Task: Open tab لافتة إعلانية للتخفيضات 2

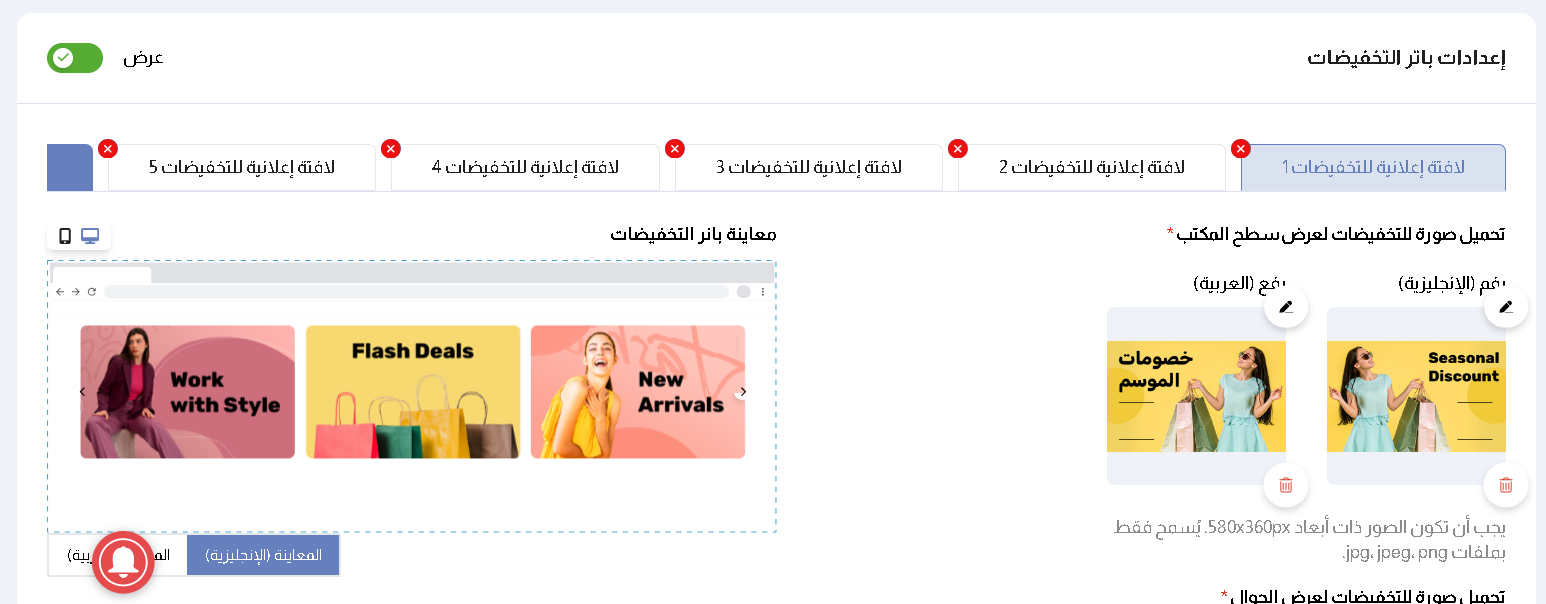Action: [x=1091, y=167]
